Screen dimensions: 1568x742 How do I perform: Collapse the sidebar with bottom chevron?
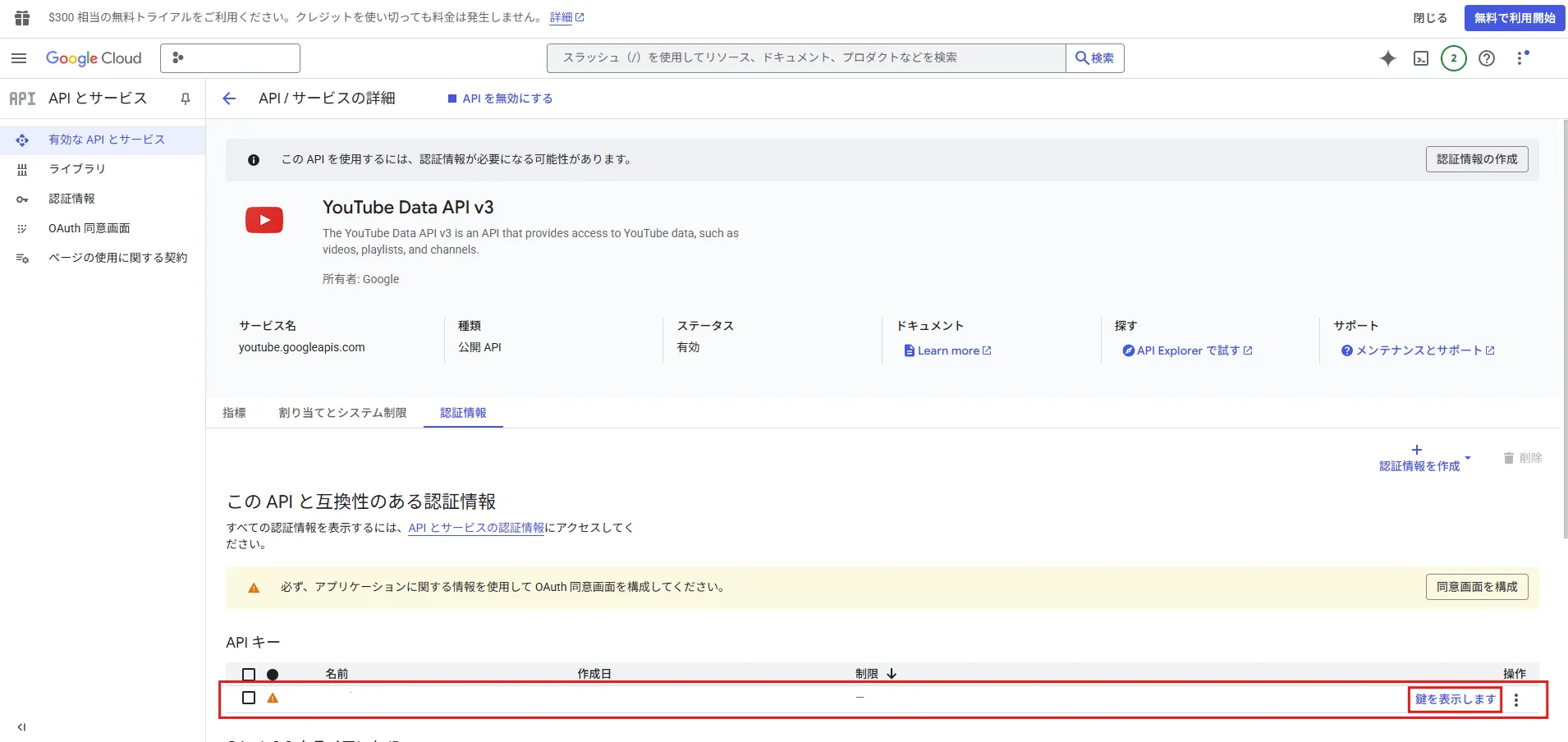point(21,727)
